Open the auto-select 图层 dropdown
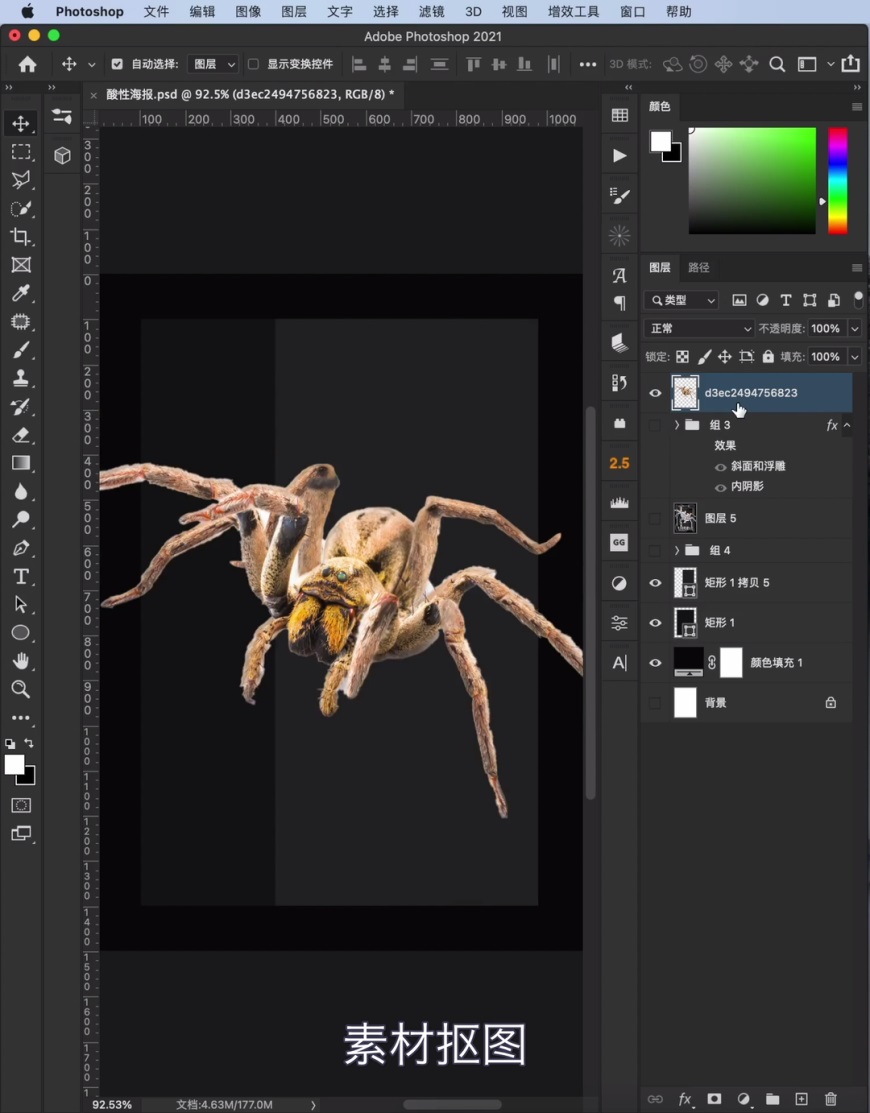This screenshot has height=1113, width=870. [214, 64]
